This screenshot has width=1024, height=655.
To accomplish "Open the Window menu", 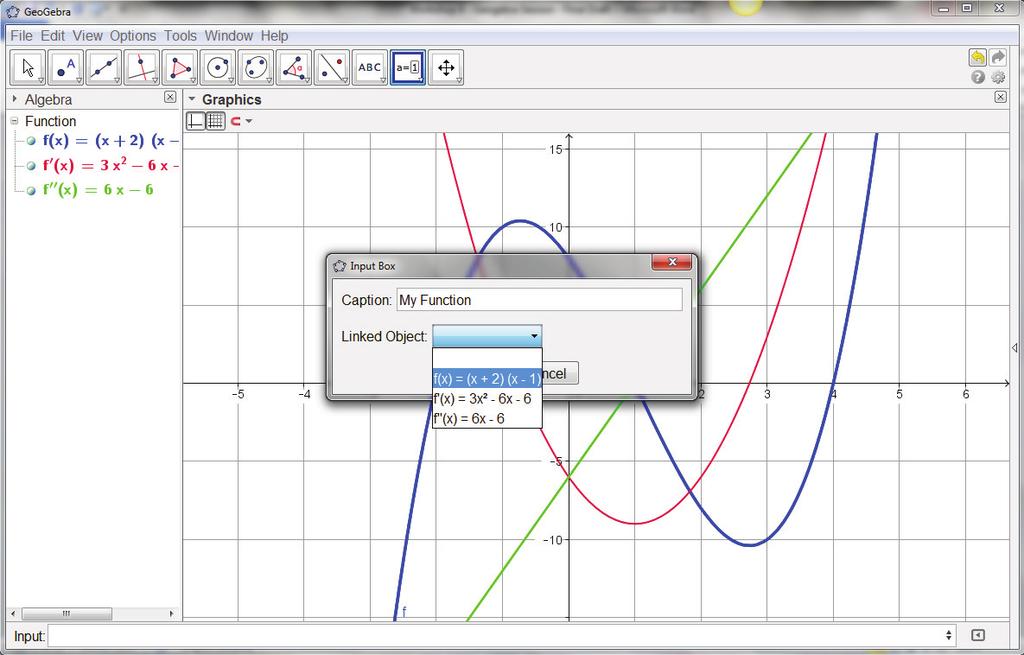I will 229,35.
